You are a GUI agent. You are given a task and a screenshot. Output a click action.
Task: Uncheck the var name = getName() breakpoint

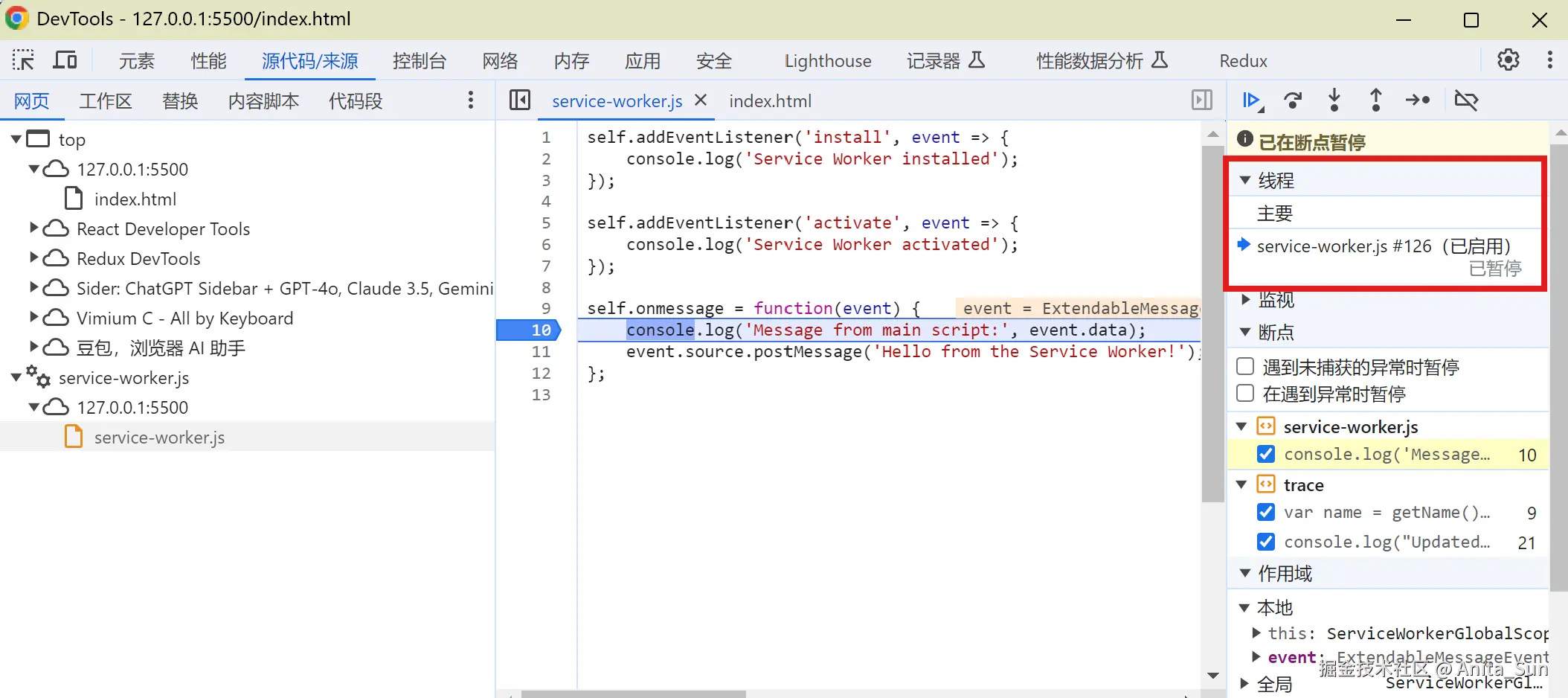(1265, 512)
